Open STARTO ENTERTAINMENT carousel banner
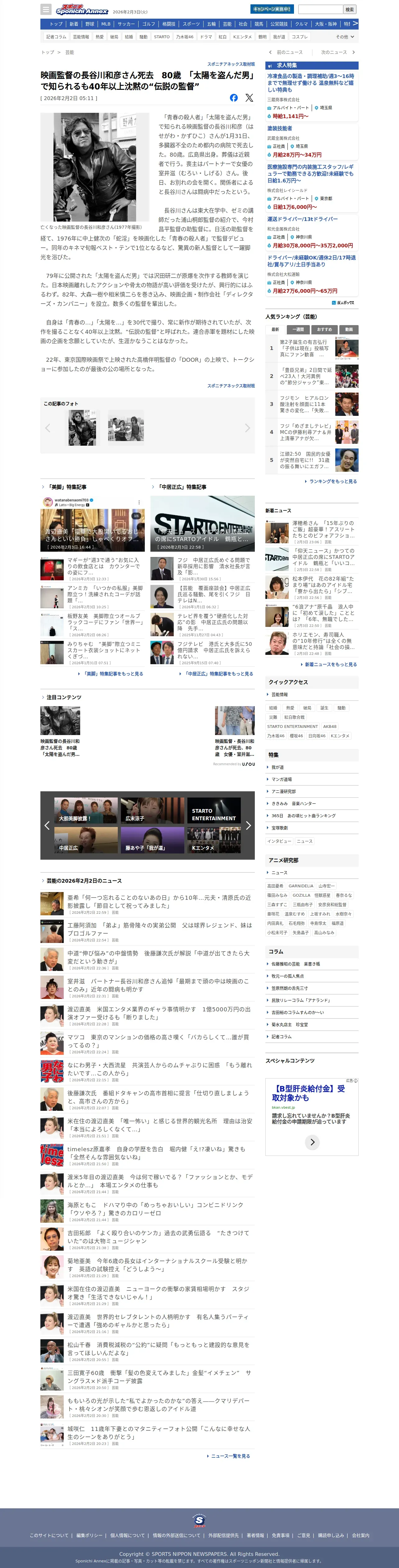This screenshot has height=1568, width=399. pos(213,811)
